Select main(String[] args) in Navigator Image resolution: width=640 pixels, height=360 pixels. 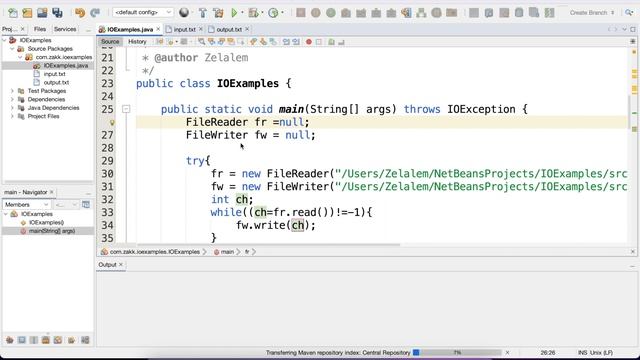pyautogui.click(x=51, y=231)
